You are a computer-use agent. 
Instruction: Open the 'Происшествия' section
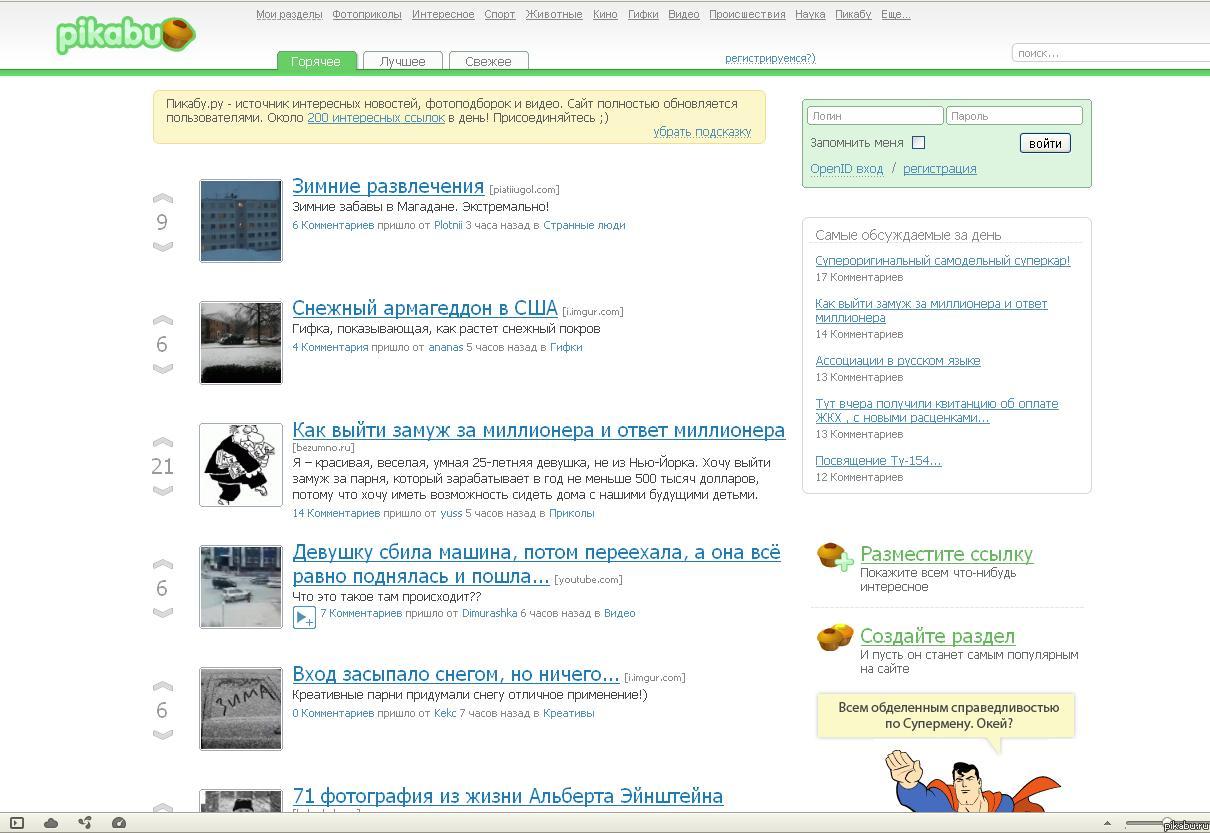tap(747, 14)
